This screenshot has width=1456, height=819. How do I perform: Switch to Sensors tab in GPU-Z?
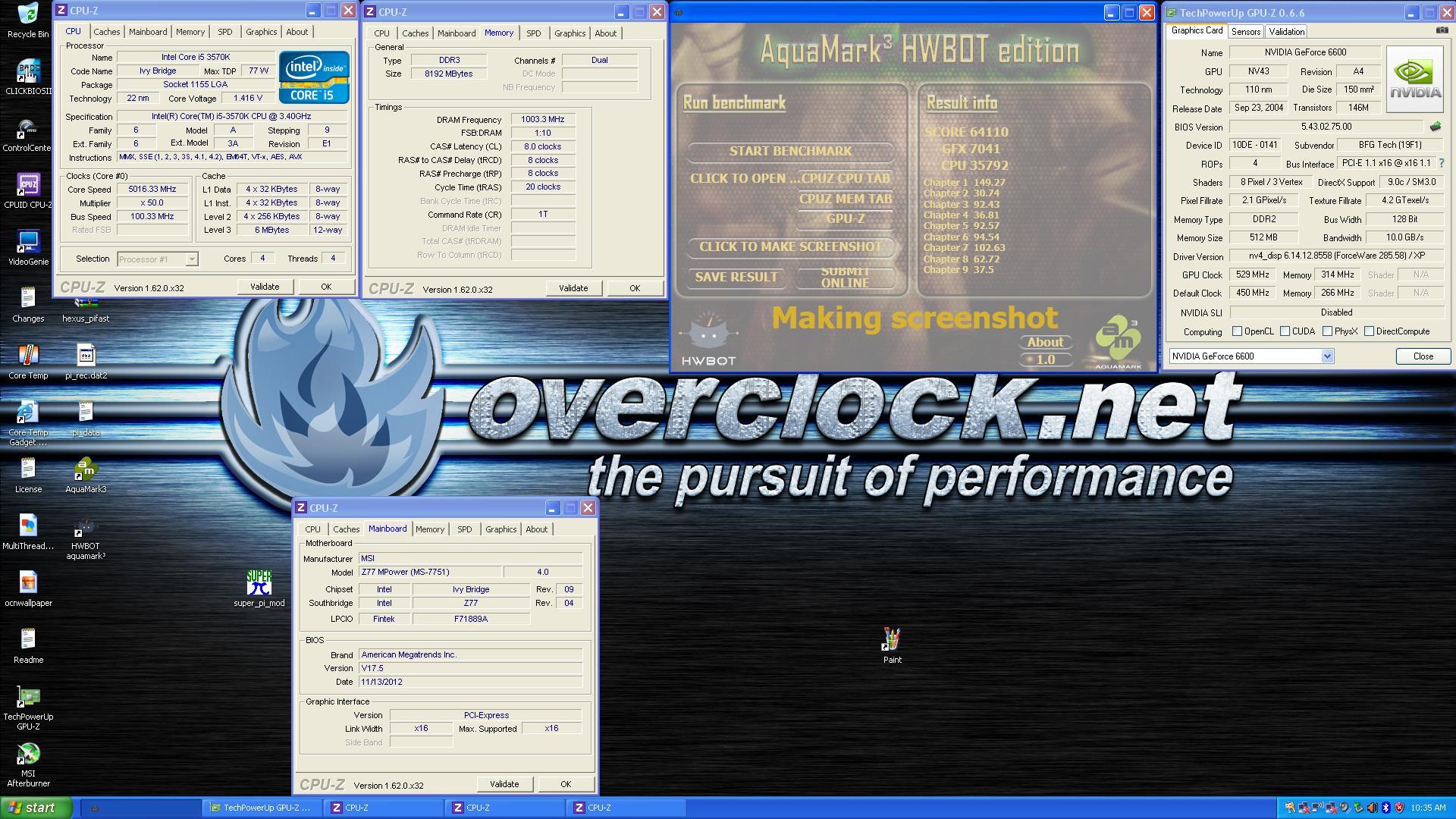pos(1246,32)
